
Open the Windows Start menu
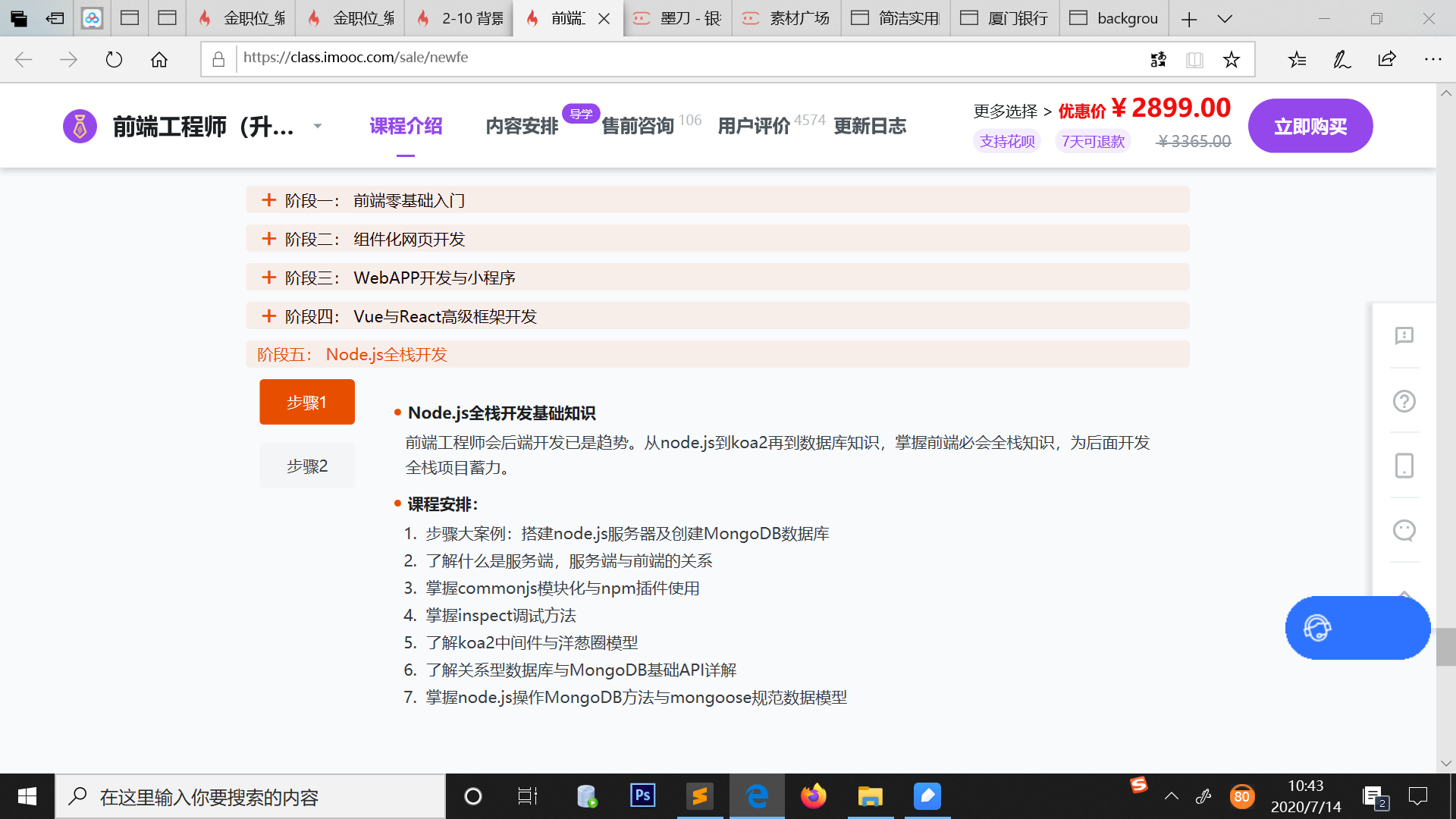27,796
